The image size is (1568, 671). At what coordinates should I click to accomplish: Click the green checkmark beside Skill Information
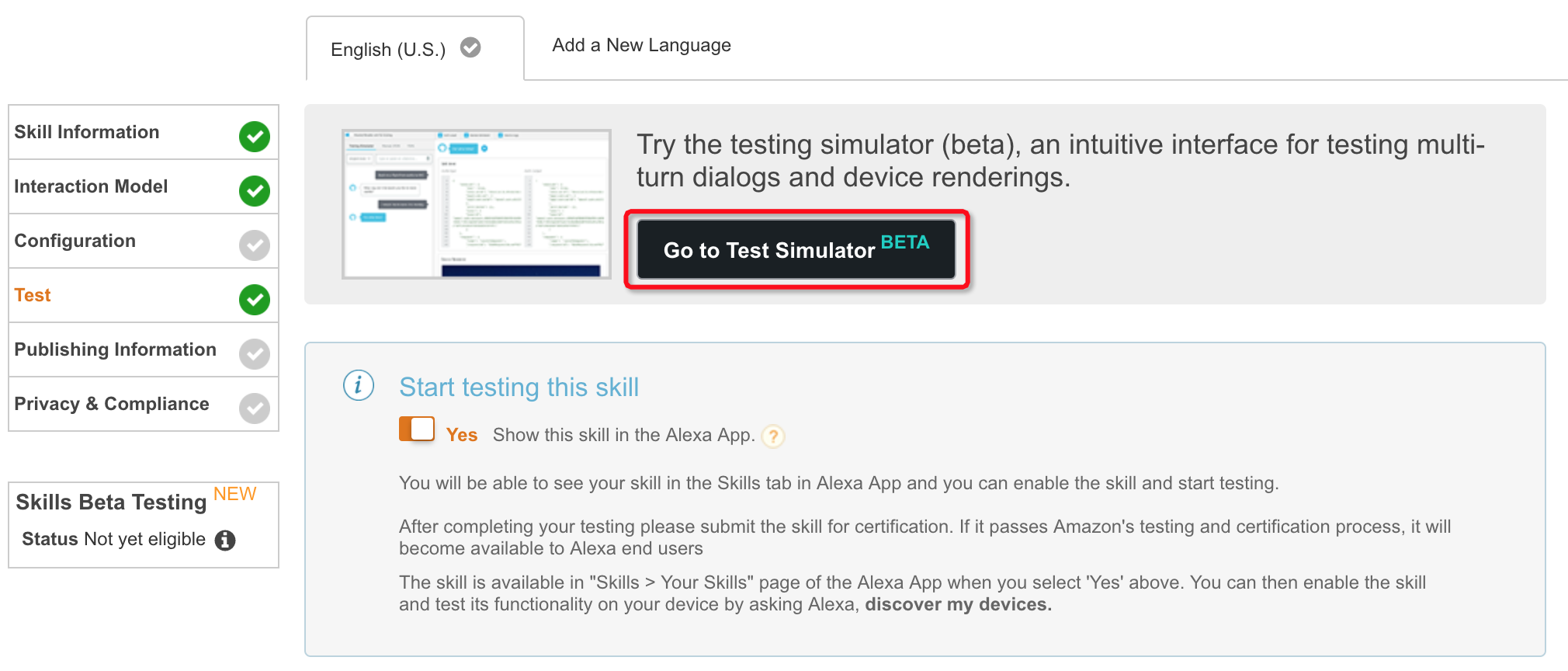(x=254, y=137)
